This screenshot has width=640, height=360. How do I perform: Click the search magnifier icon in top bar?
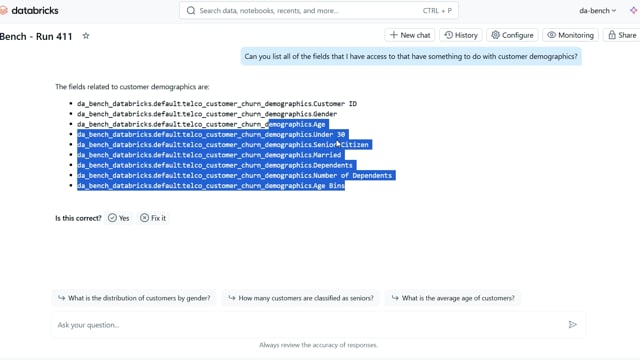(191, 11)
